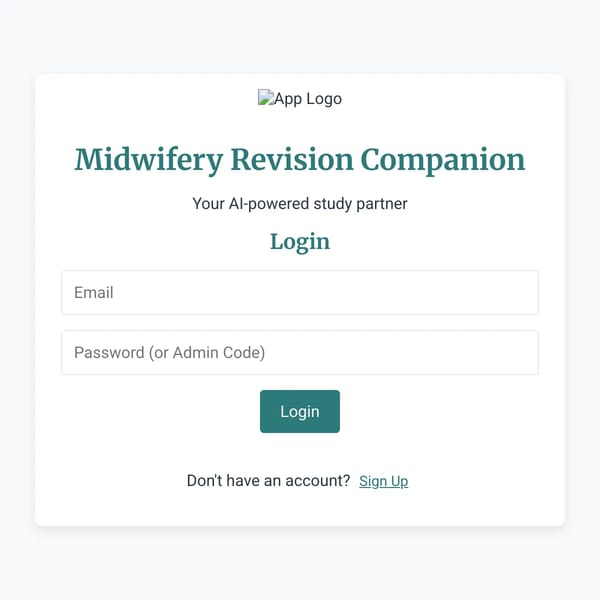Click the Login button's text label

click(x=300, y=412)
